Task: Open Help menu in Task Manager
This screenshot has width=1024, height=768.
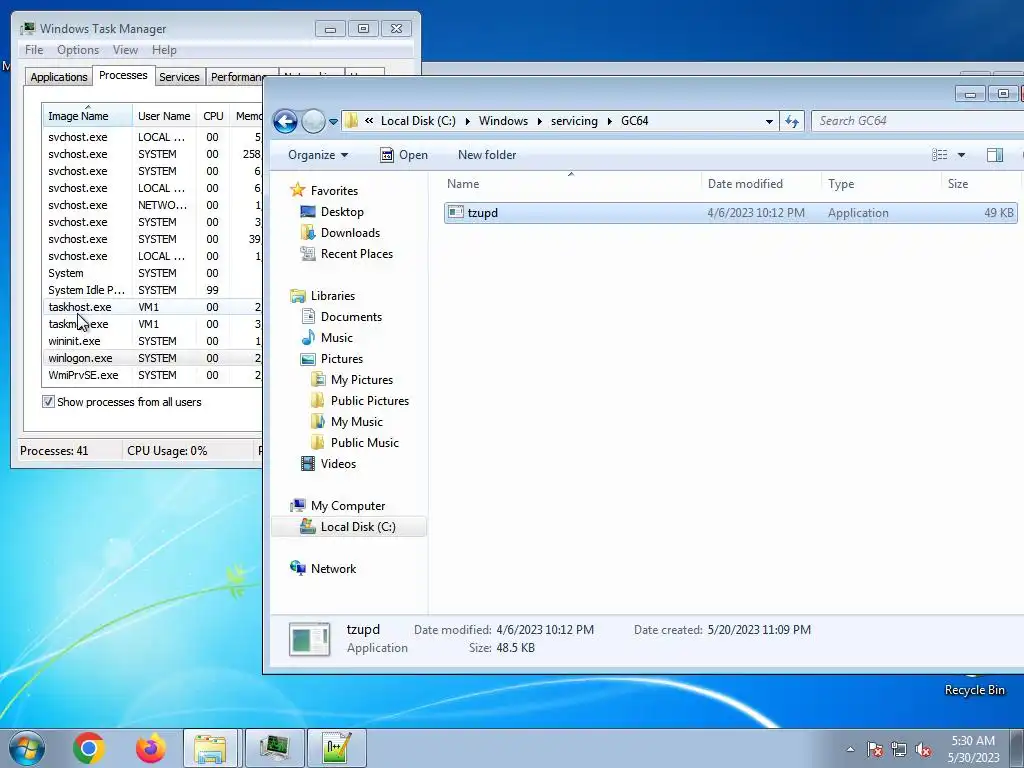Action: (164, 50)
